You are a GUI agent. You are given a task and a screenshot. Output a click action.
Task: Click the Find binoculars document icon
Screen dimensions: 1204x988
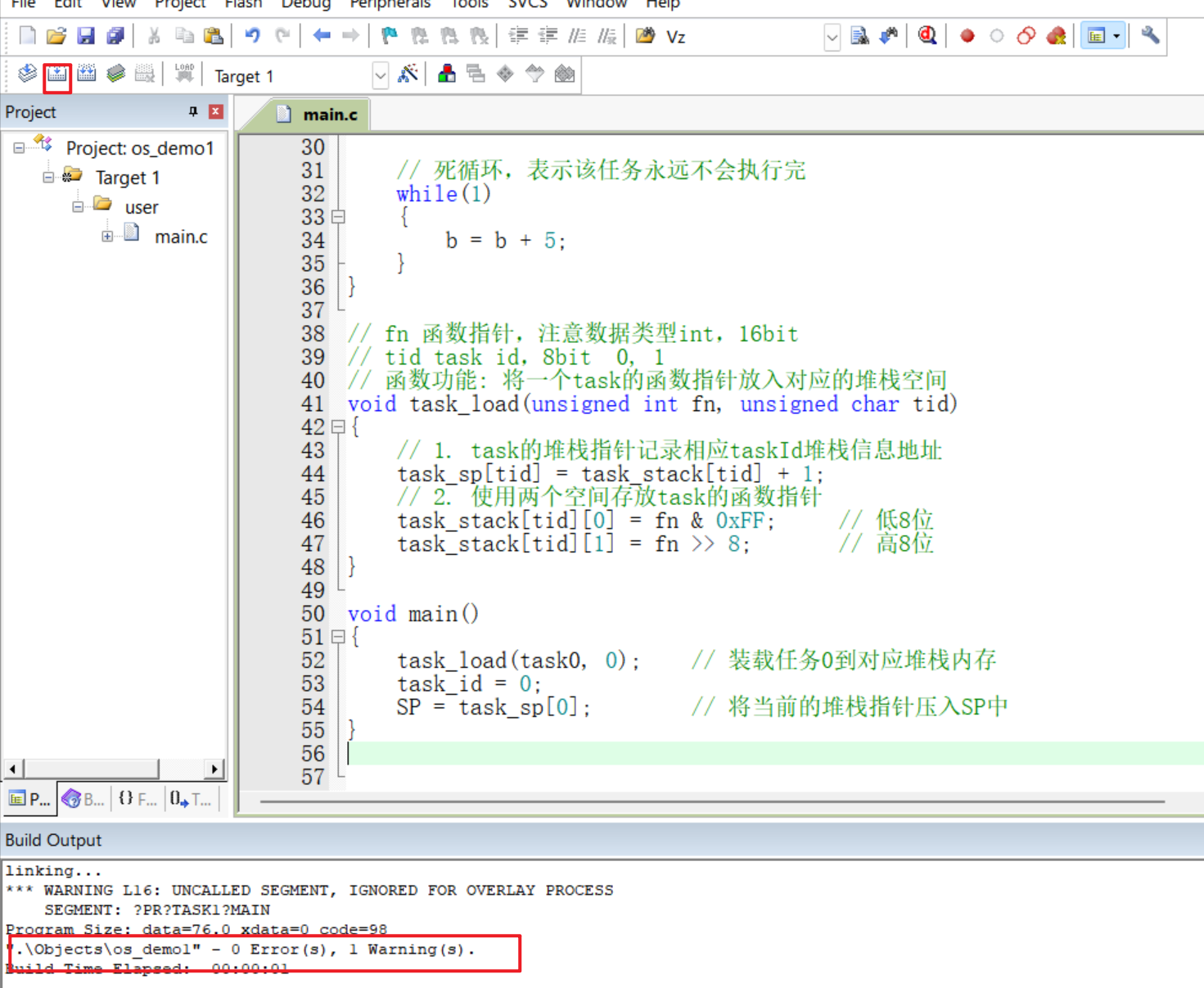[859, 36]
